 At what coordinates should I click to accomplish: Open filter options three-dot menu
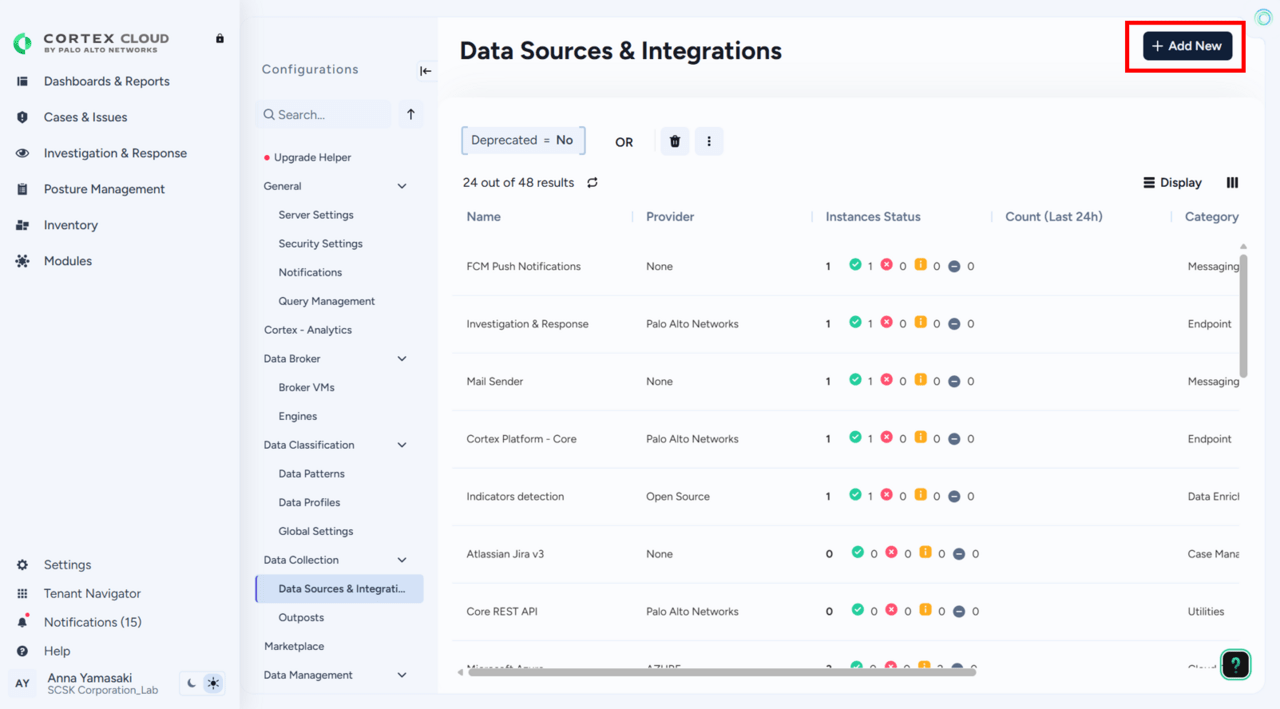click(x=709, y=141)
